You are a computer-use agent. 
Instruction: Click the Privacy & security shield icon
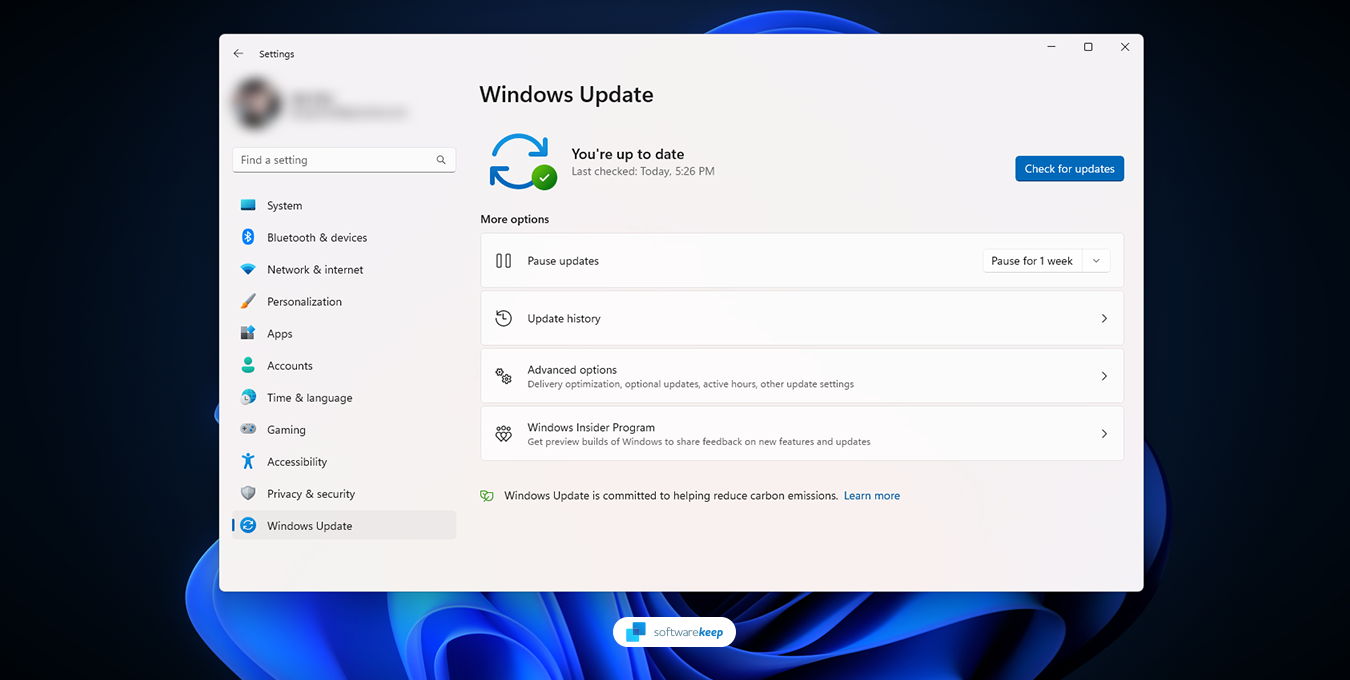(x=248, y=493)
